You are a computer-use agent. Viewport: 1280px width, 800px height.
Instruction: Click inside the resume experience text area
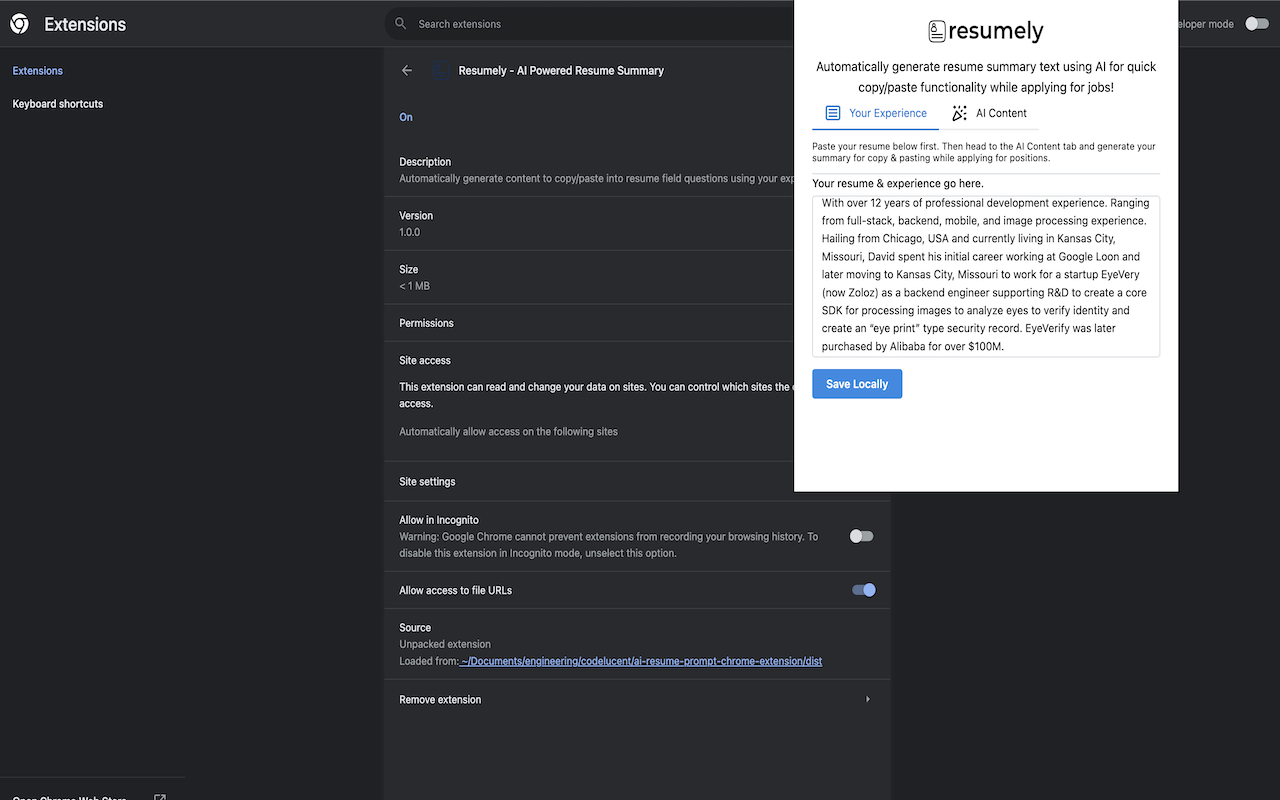point(985,275)
